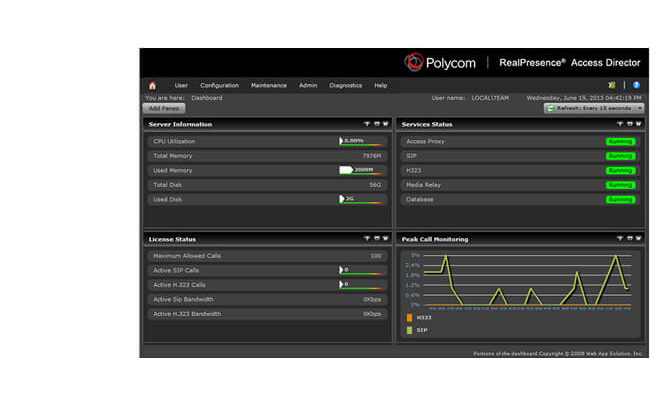This screenshot has width=650, height=400.
Task: Click the Polycom logo
Action: pos(440,63)
